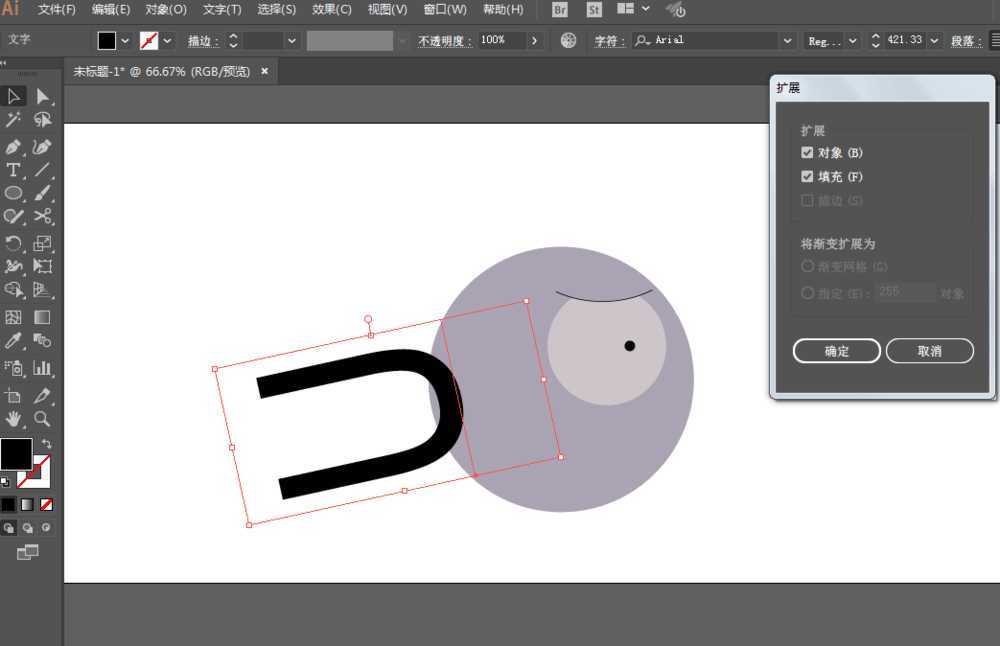
Task: Choose the Scissors tool
Action: click(x=42, y=216)
